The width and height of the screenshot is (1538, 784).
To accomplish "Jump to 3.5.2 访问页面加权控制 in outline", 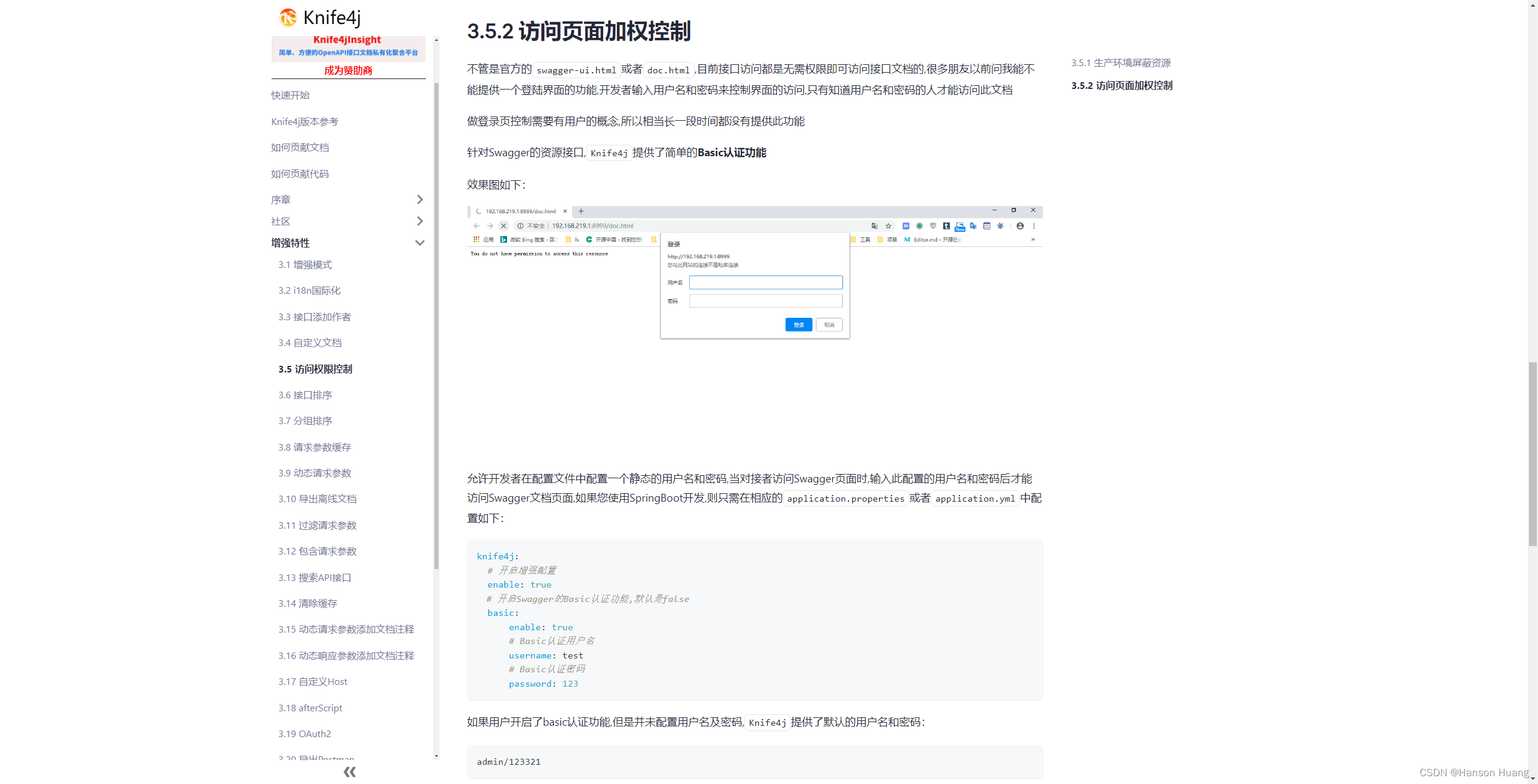I will (x=1122, y=85).
